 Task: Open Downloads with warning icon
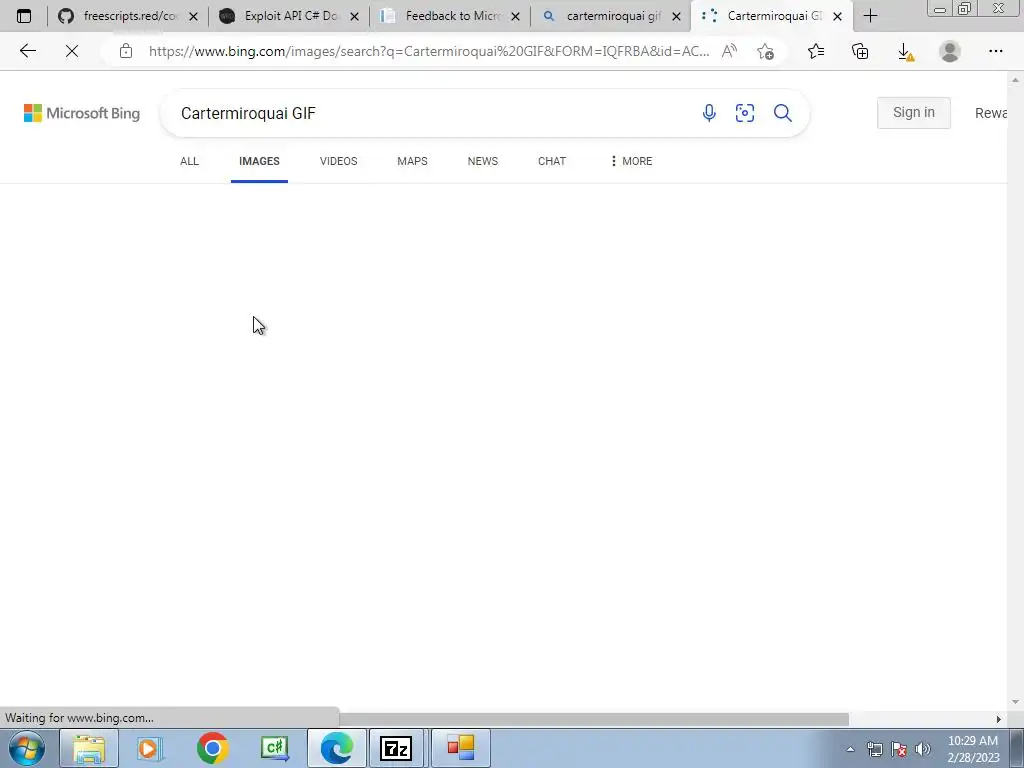pyautogui.click(x=905, y=51)
